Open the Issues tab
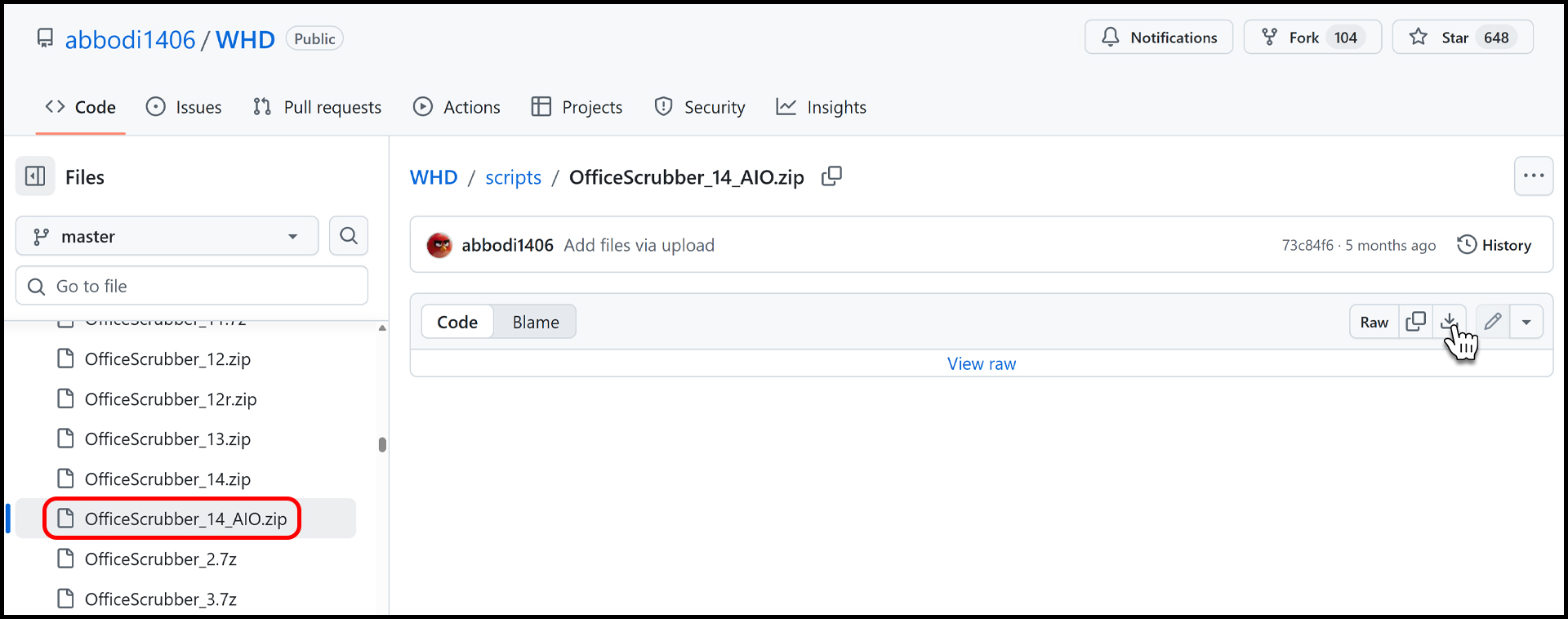 coord(184,107)
